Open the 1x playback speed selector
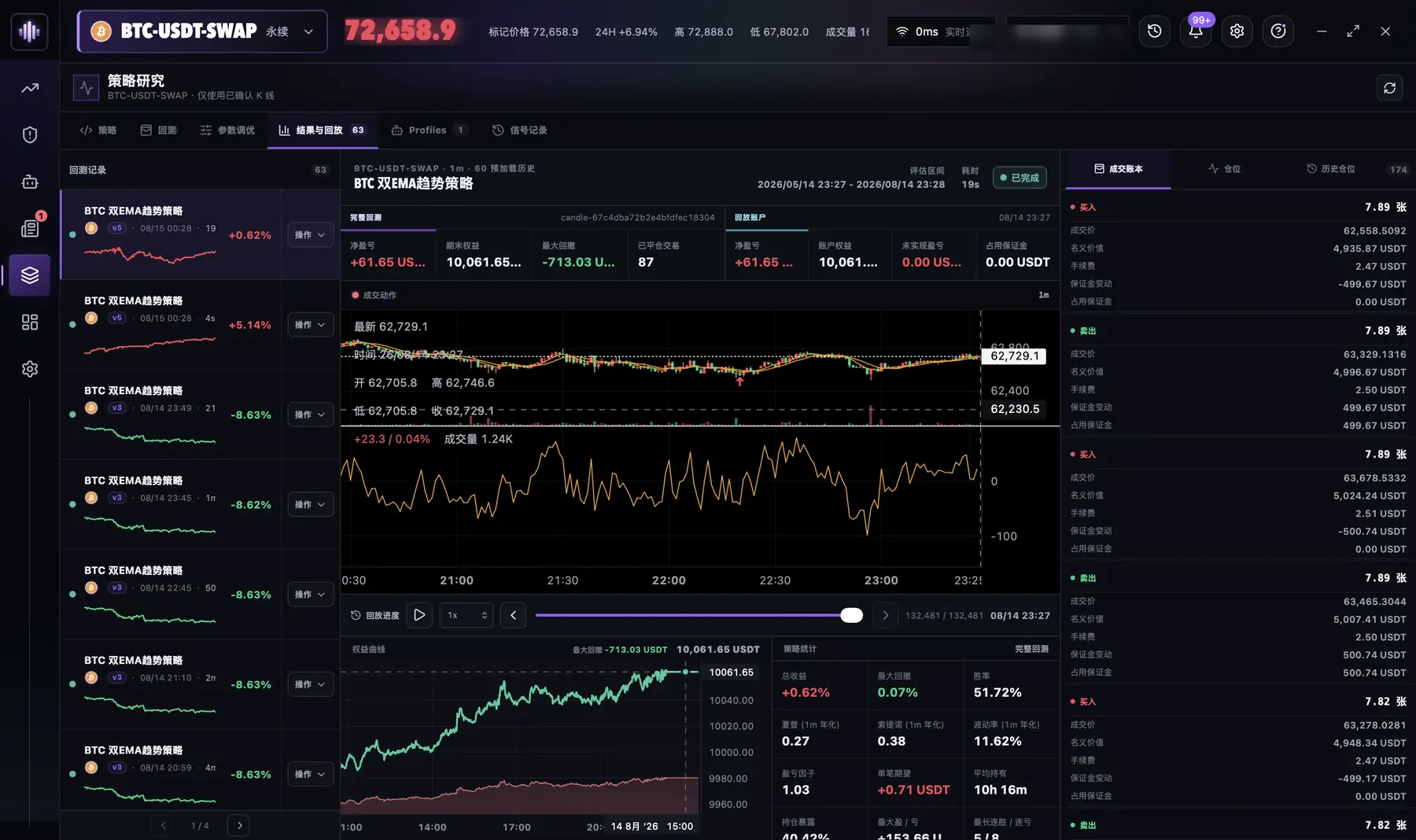 click(x=466, y=615)
